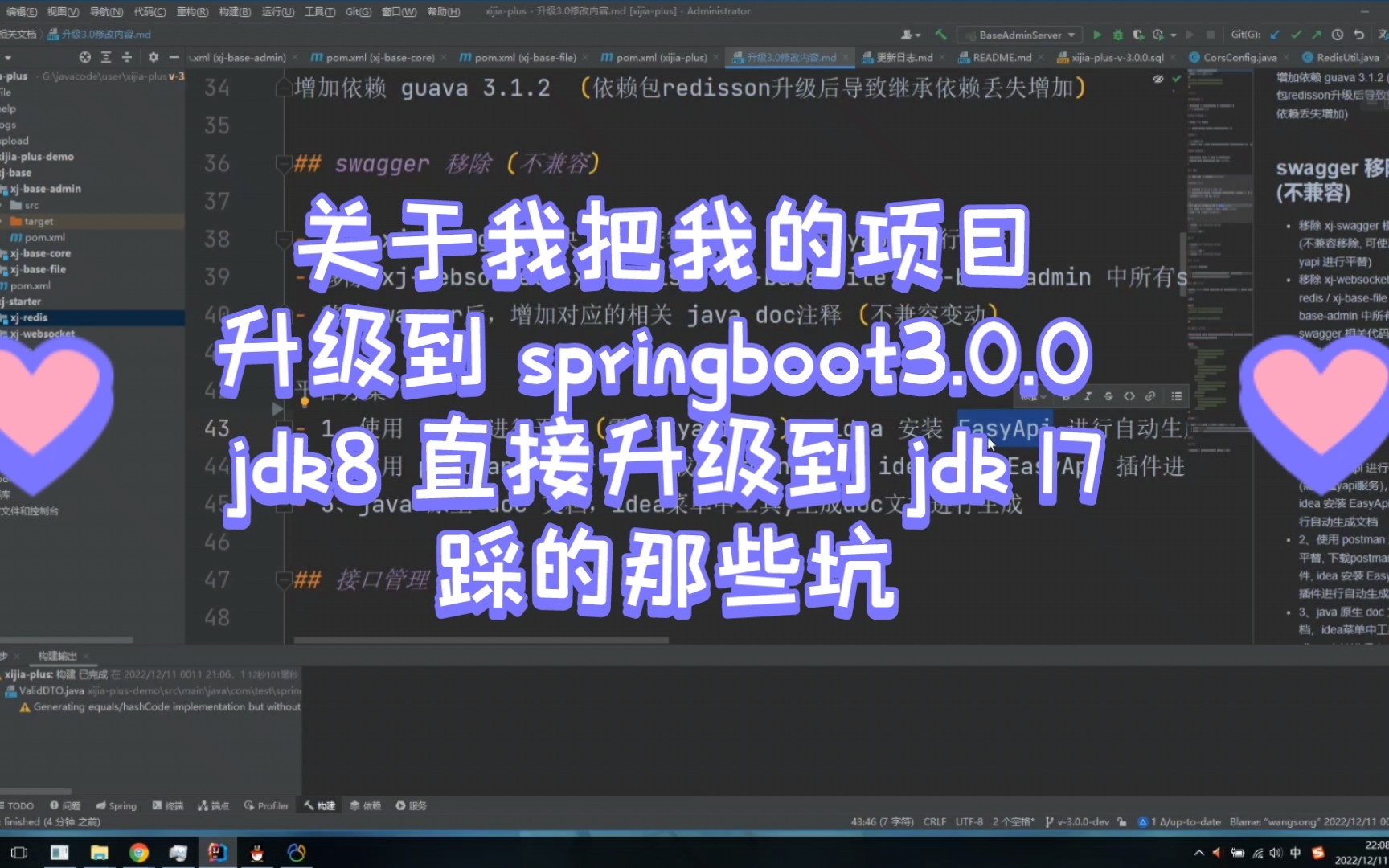Open the 重构(R) menu
The image size is (1389, 868).
click(192, 11)
